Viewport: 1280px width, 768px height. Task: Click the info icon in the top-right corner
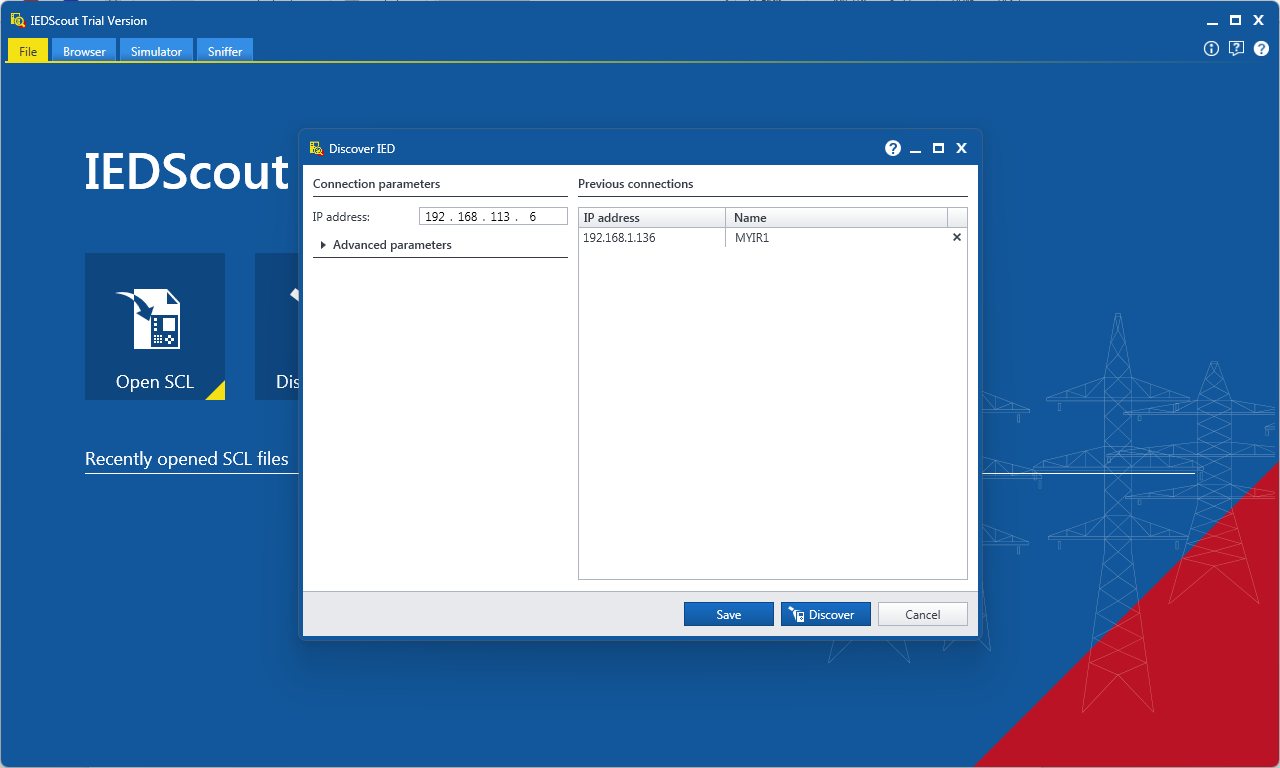[x=1211, y=48]
